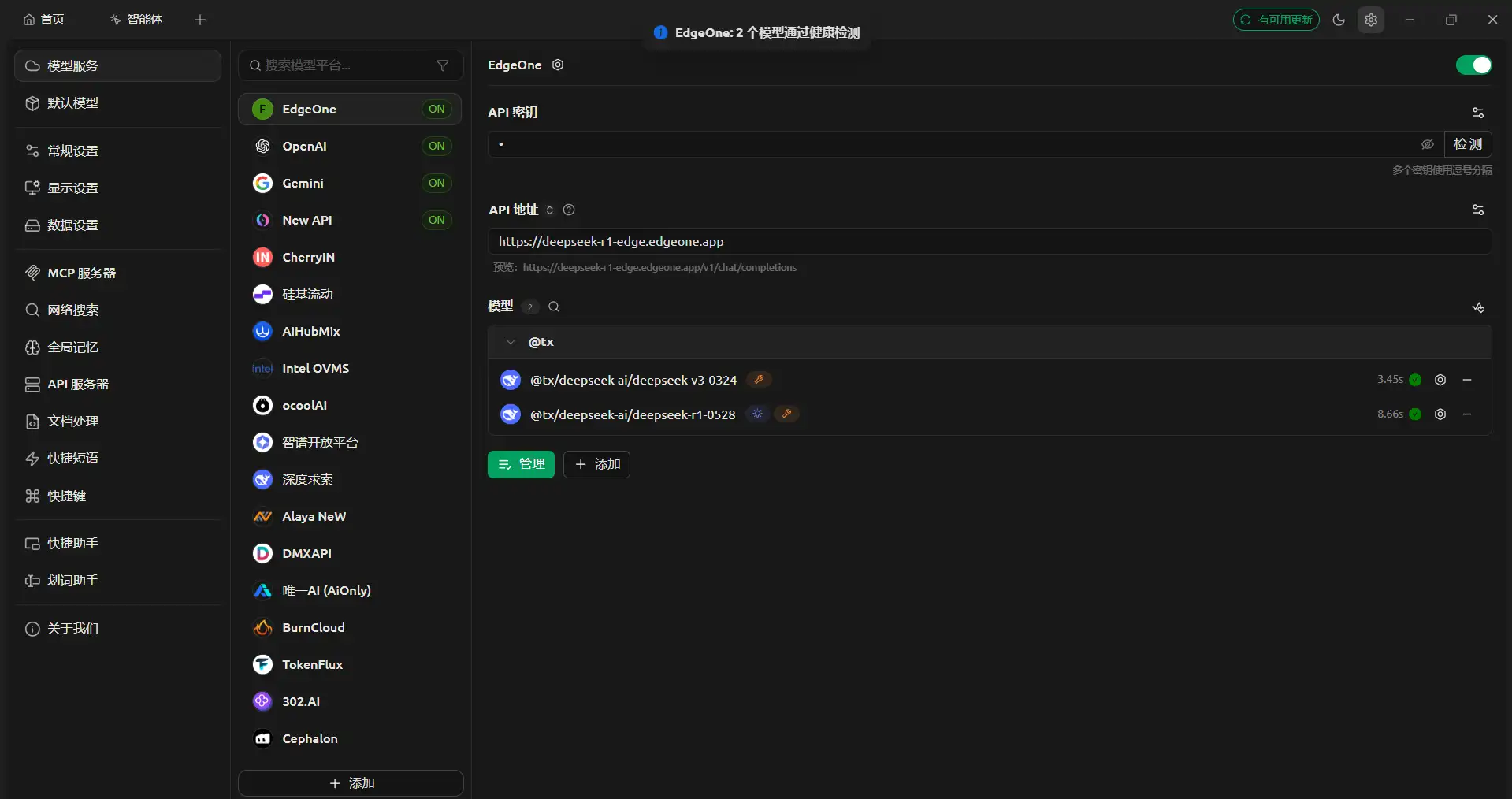Viewport: 1512px width, 799px height.
Task: Click the filter icon in provider search
Action: point(443,65)
